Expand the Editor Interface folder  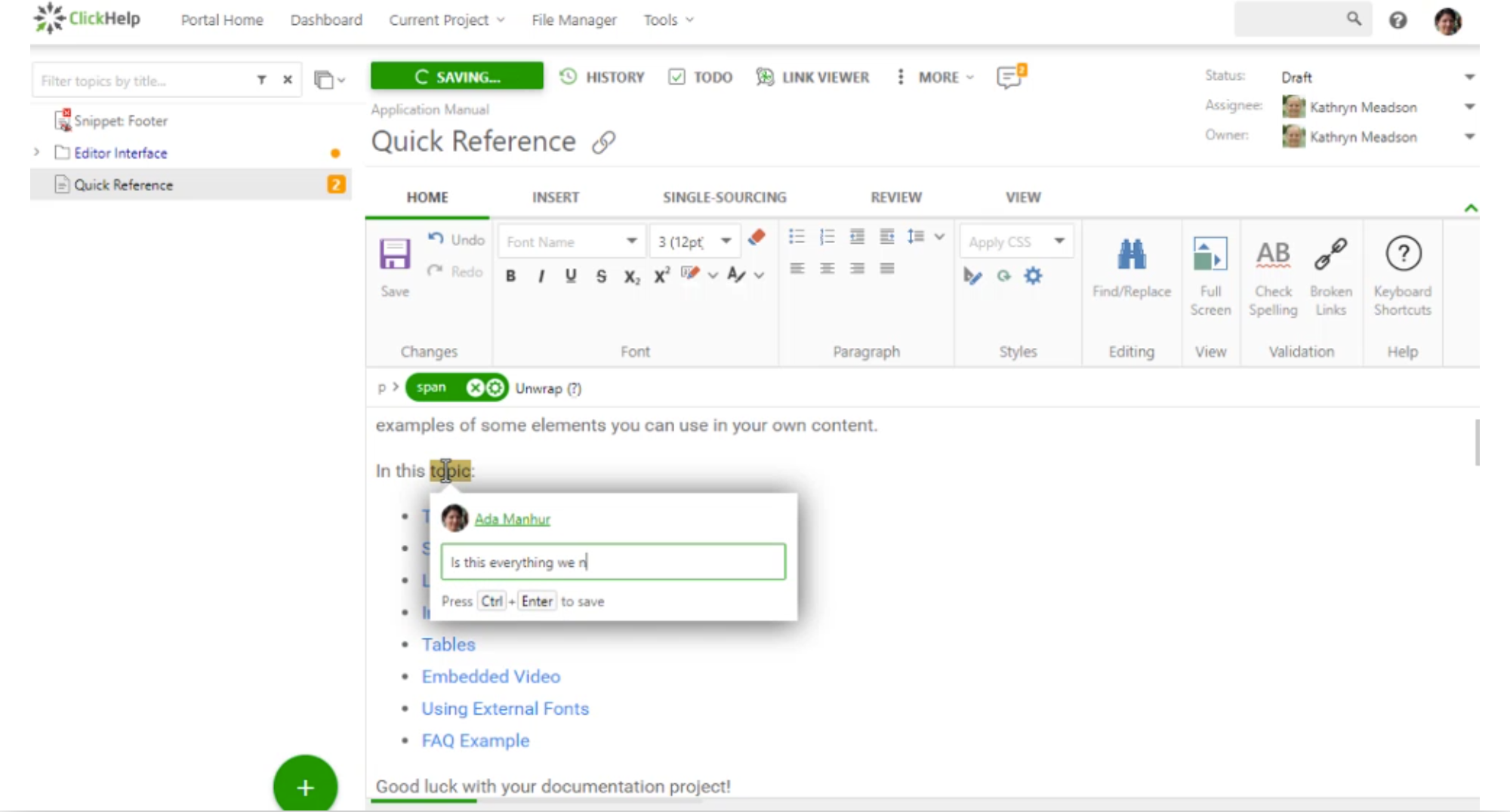tap(37, 152)
